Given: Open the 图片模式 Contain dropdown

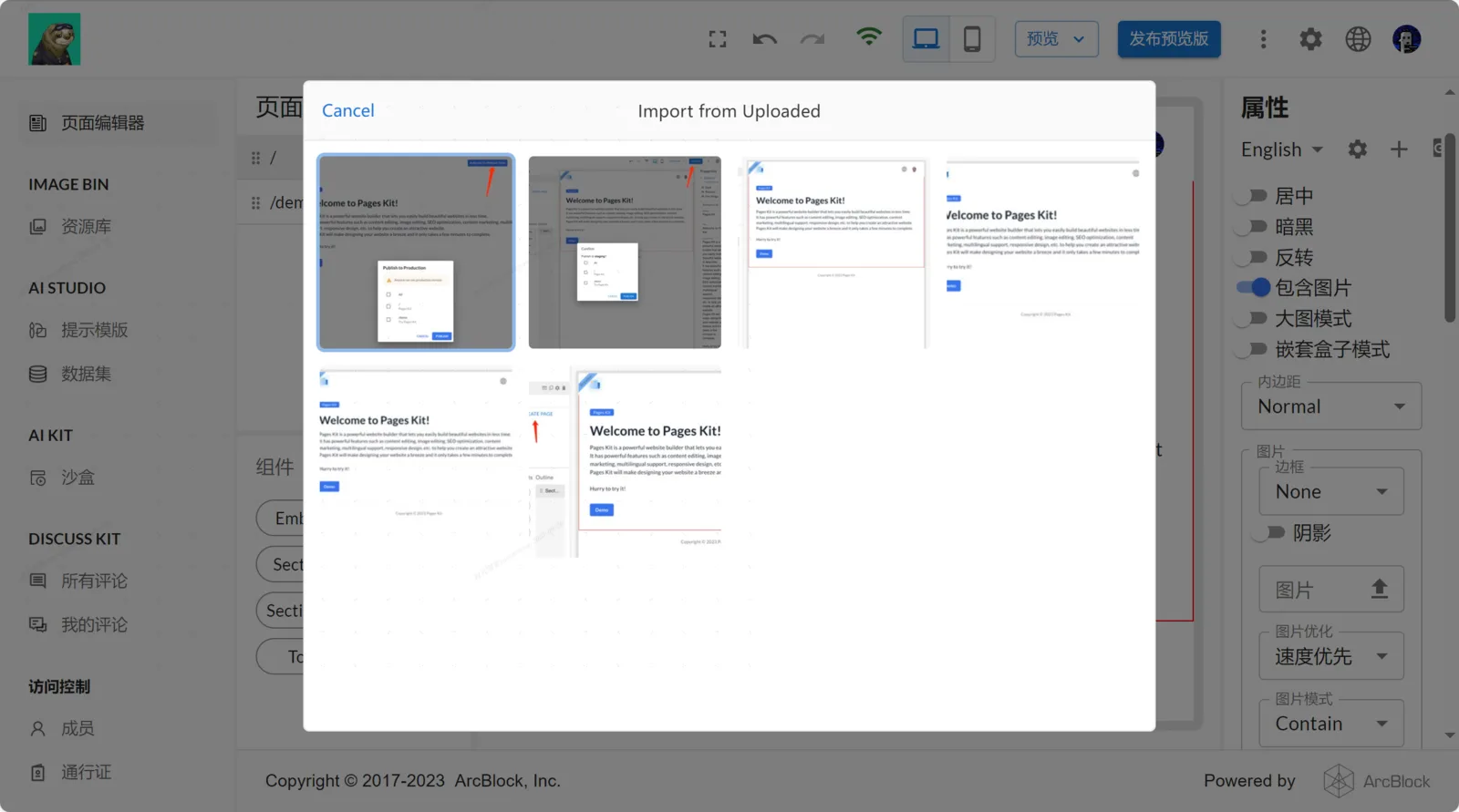Looking at the screenshot, I should click(x=1331, y=724).
